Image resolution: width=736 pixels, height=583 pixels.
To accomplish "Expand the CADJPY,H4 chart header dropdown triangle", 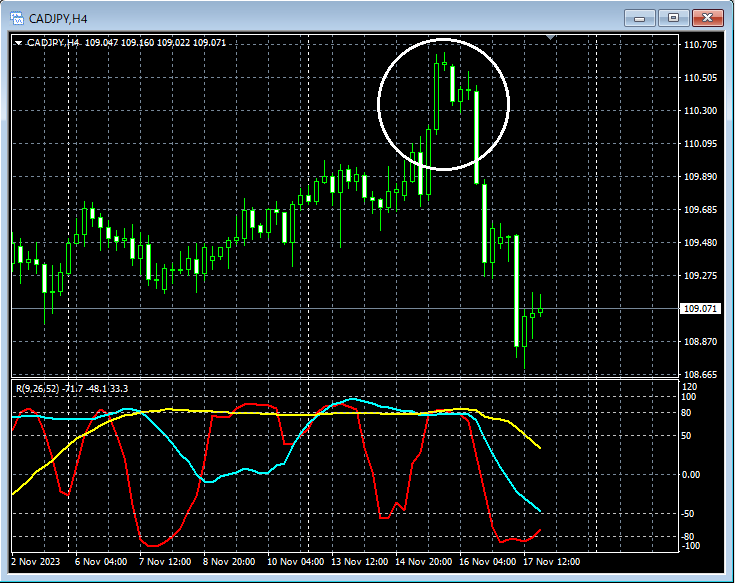I will tap(19, 43).
